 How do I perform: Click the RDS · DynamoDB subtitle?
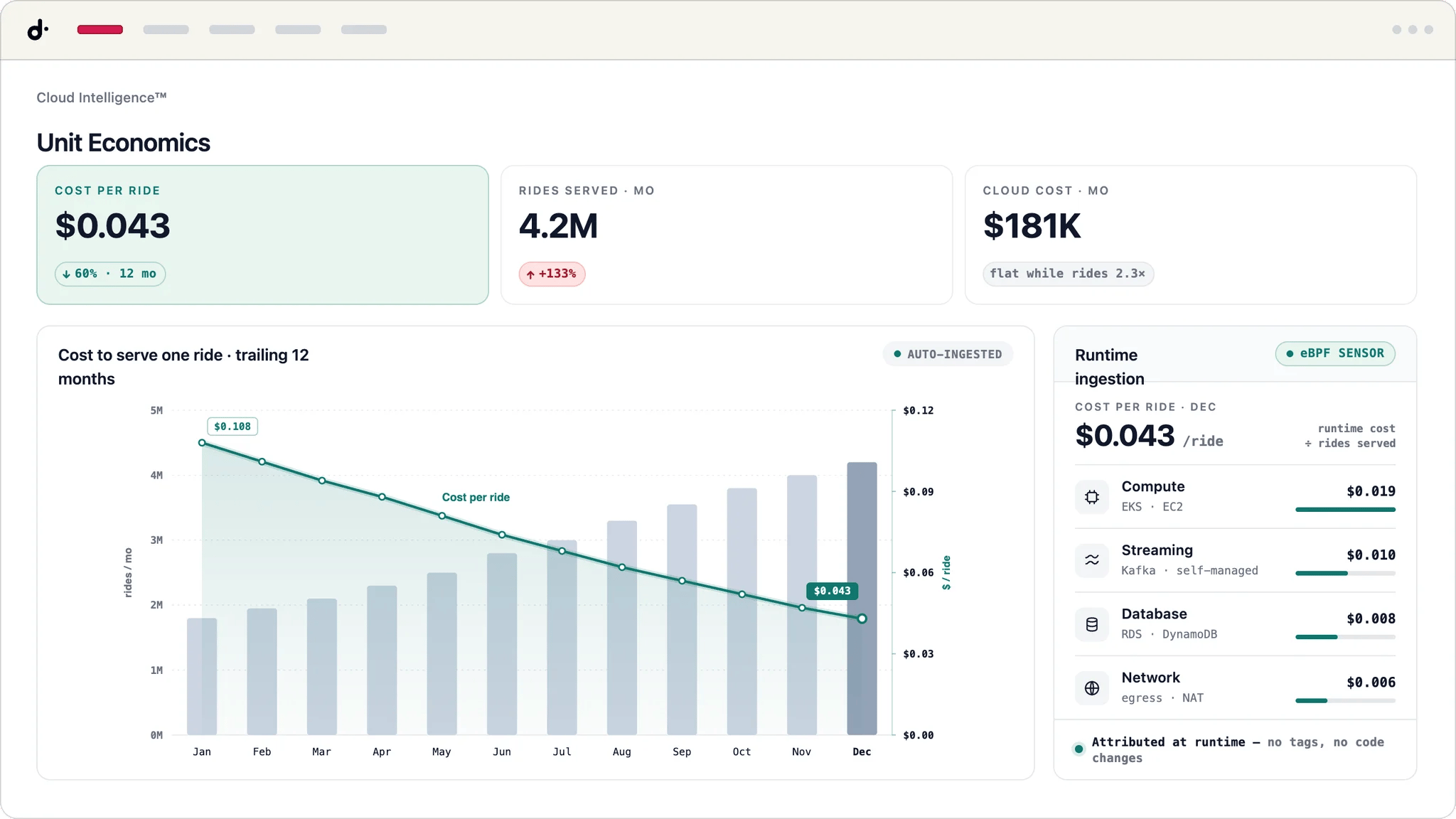tap(1169, 634)
